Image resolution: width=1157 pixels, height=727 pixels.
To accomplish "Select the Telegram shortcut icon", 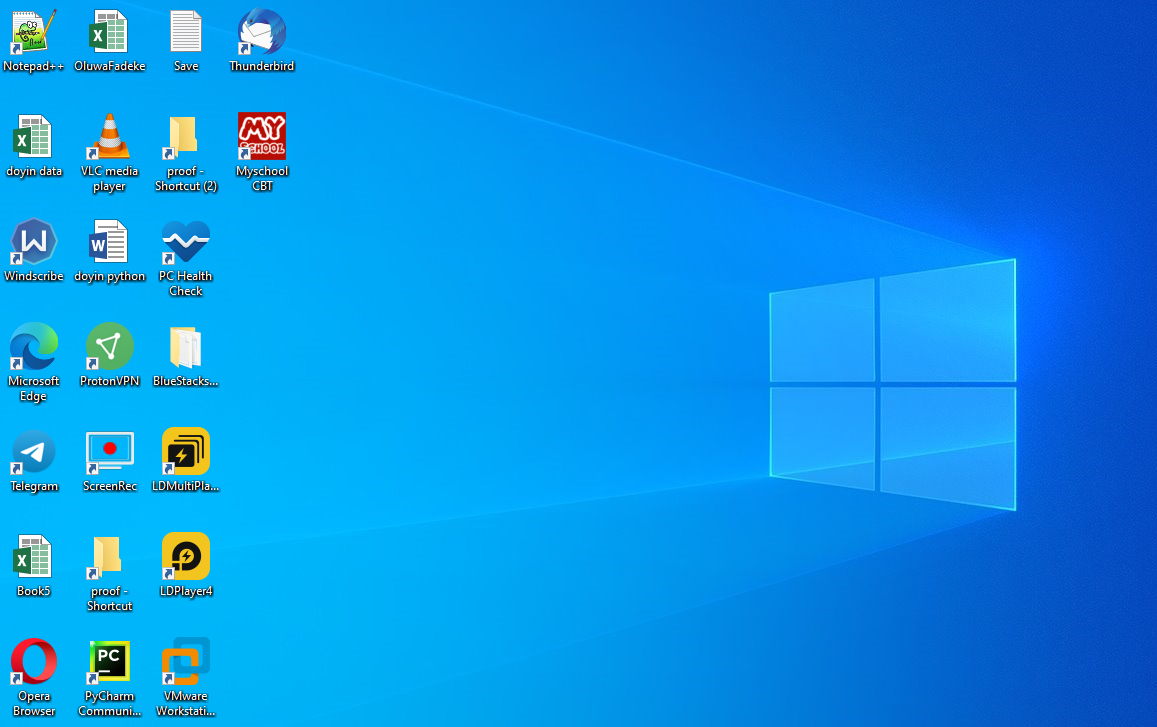I will [34, 453].
